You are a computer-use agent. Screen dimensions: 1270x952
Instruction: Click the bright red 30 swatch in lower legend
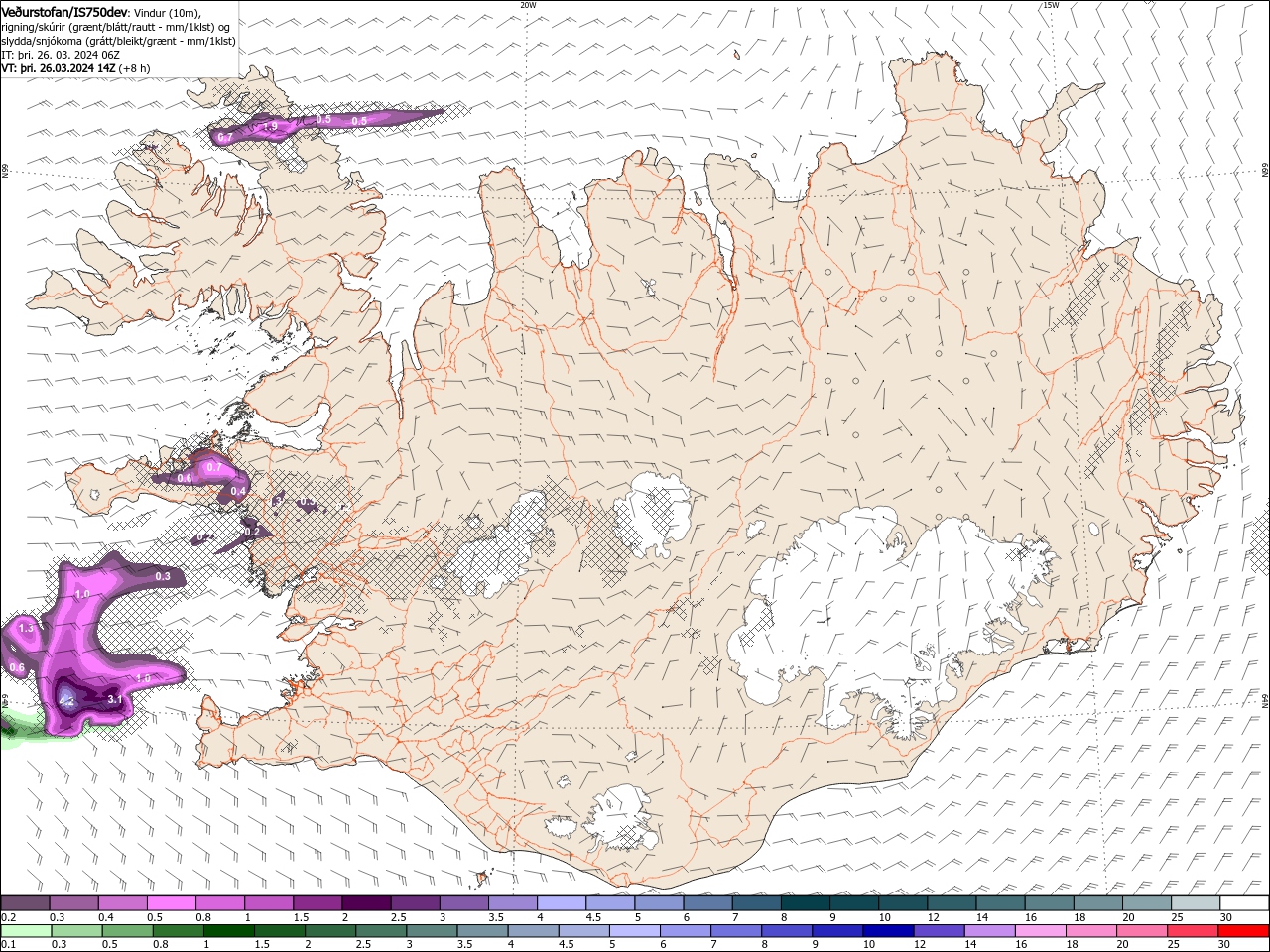click(1243, 931)
